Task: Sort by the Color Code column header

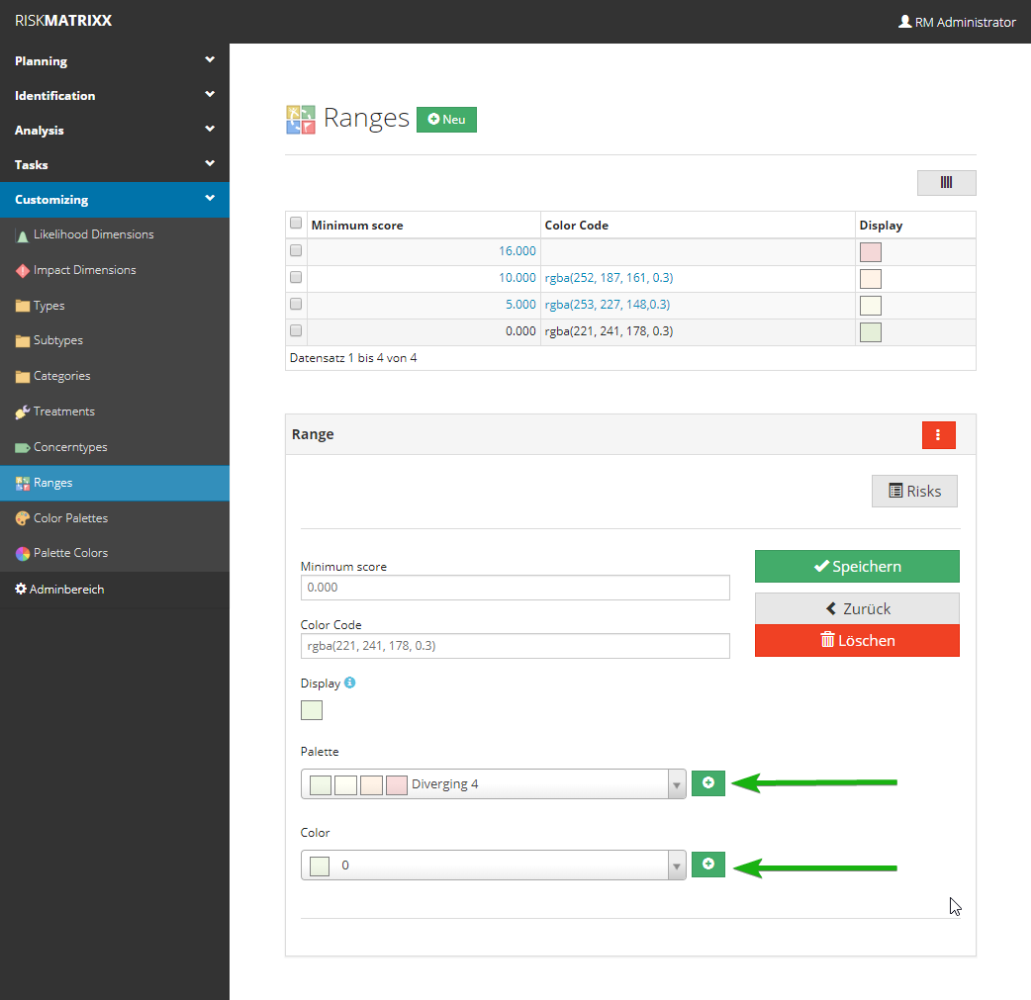Action: click(x=577, y=226)
